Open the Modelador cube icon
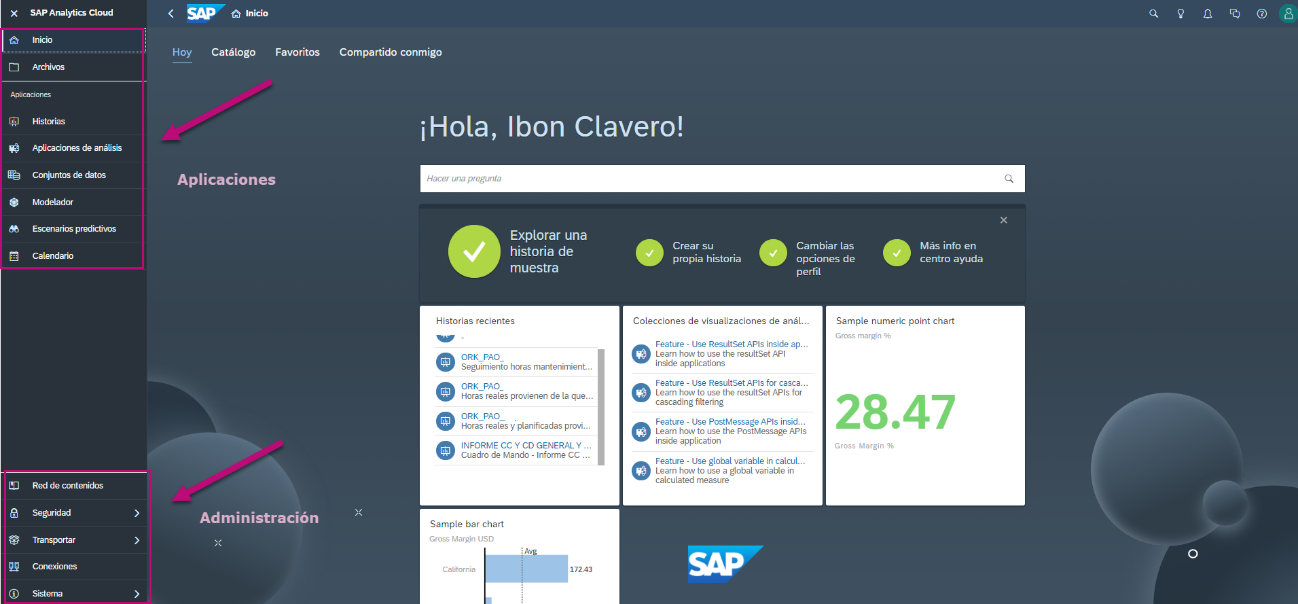This screenshot has height=604, width=1298. click(14, 202)
